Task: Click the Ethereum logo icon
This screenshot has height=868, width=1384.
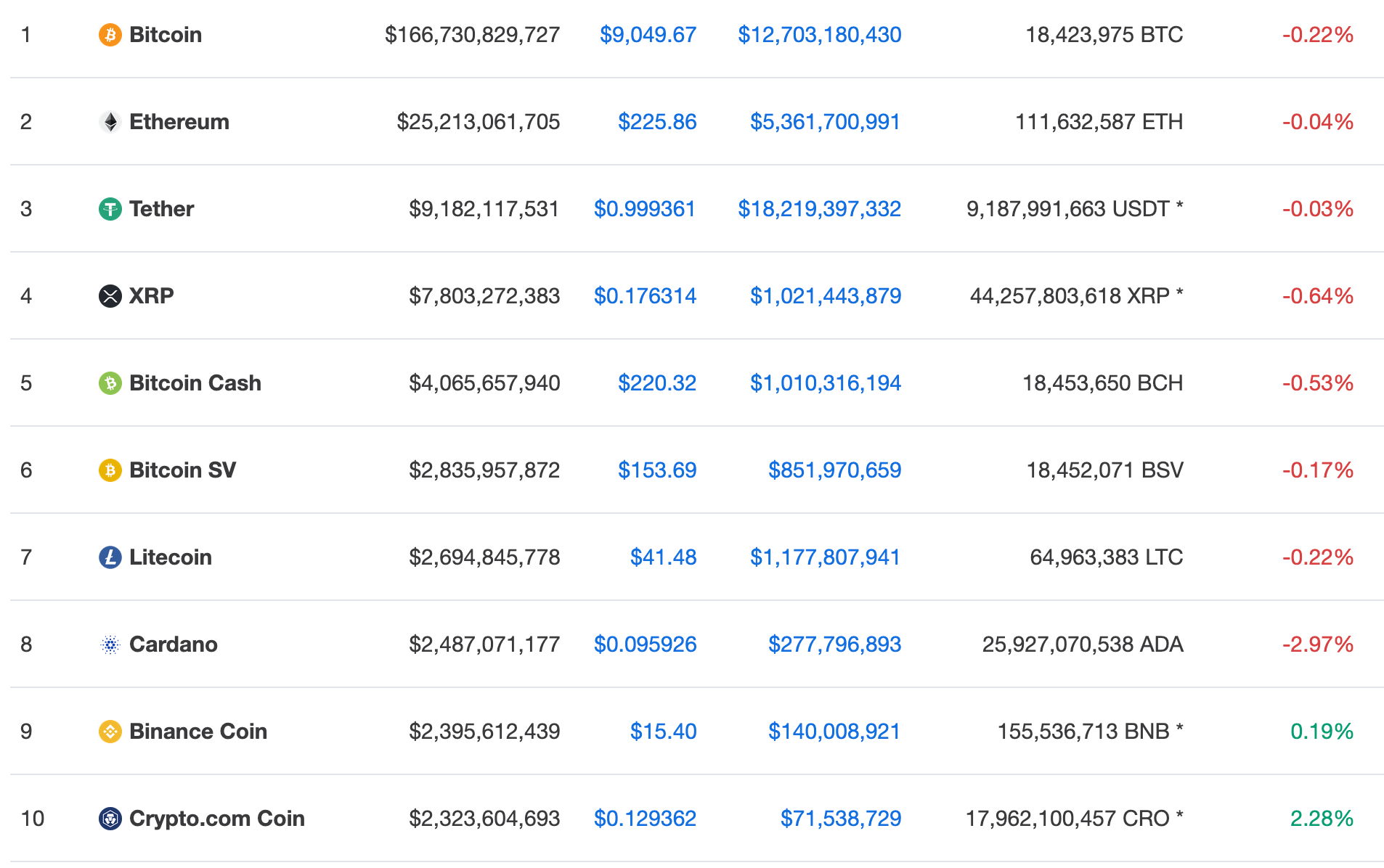Action: 110,122
